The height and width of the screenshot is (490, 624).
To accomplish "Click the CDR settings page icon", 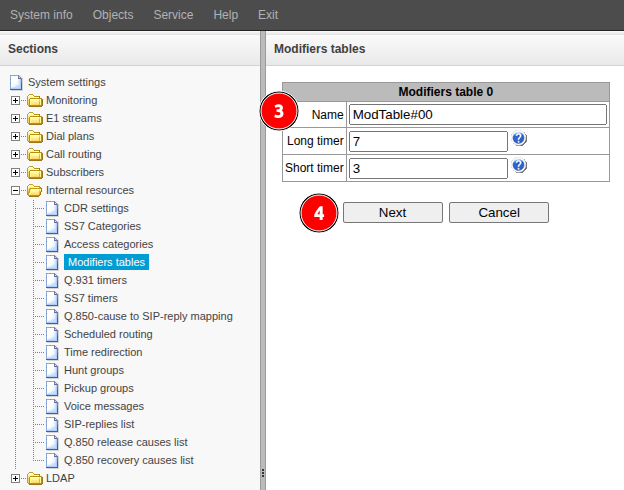I will point(53,208).
